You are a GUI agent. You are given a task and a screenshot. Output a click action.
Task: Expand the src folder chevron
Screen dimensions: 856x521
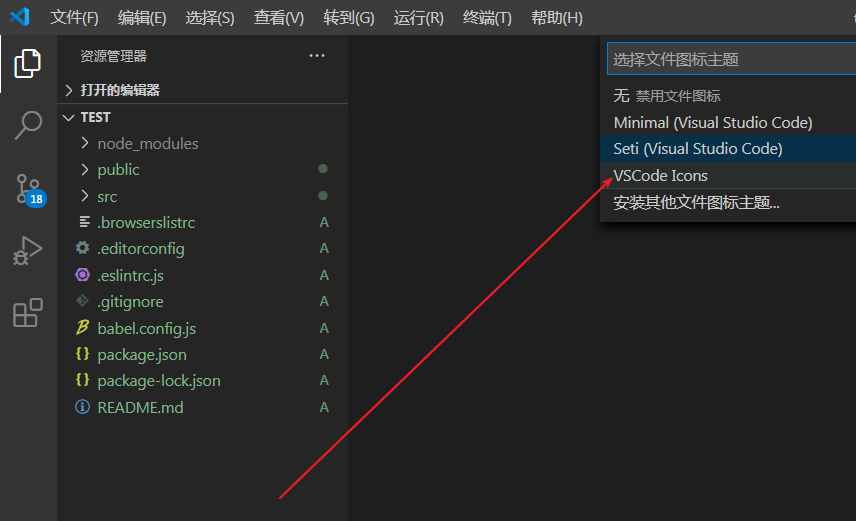[85, 196]
